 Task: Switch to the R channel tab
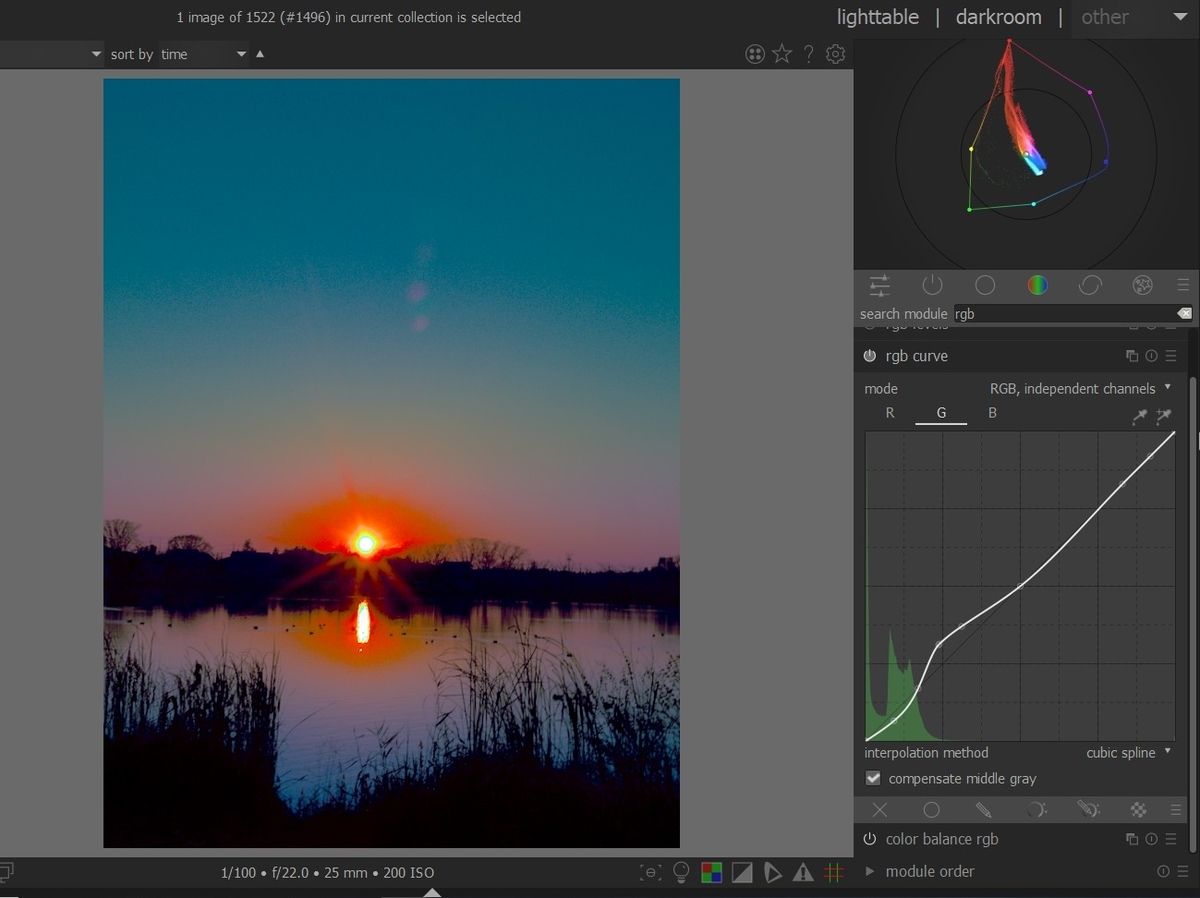point(889,413)
